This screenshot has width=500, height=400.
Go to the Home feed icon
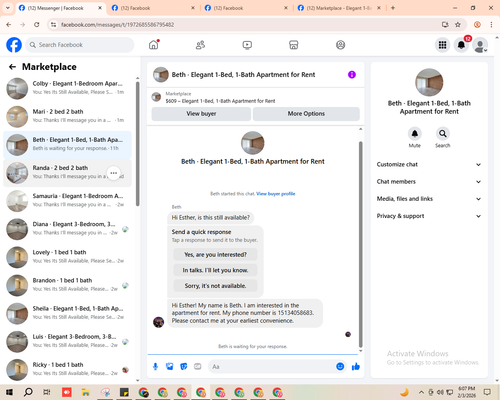tap(154, 45)
